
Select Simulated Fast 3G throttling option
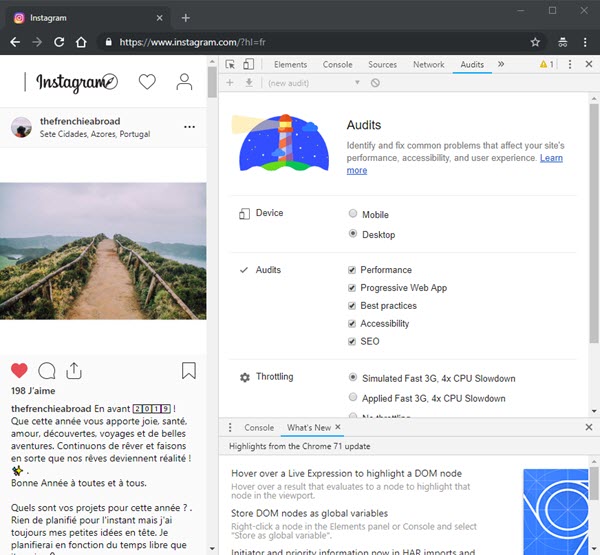click(x=353, y=377)
